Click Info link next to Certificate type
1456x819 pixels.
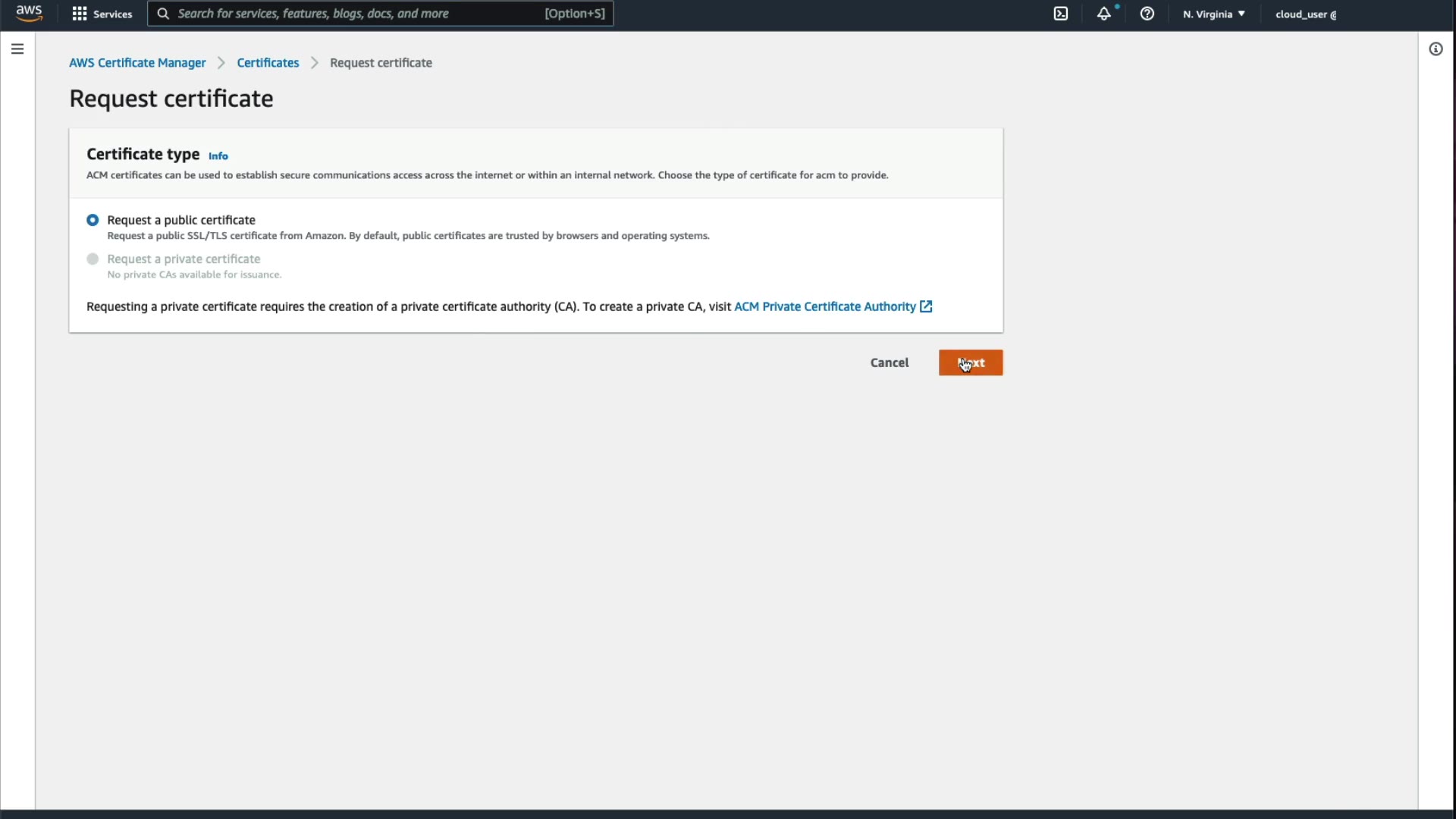(218, 156)
